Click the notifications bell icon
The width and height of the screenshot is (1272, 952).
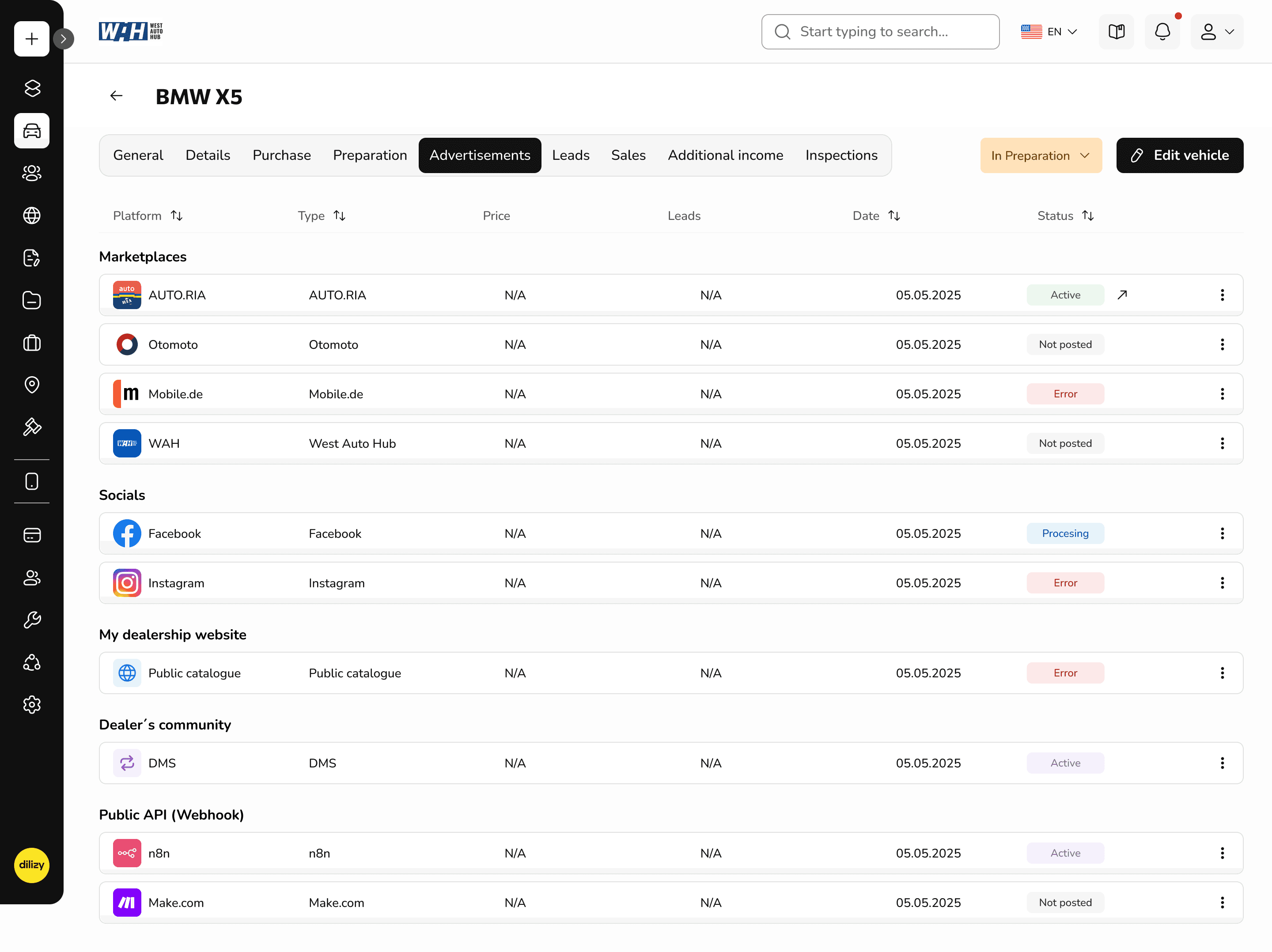tap(1163, 32)
